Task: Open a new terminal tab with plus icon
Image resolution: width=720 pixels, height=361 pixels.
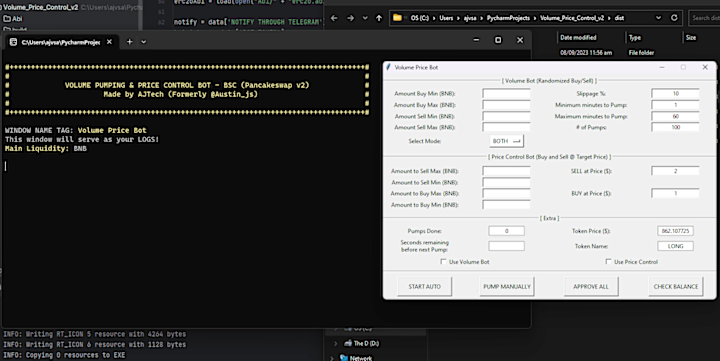Action: (129, 42)
